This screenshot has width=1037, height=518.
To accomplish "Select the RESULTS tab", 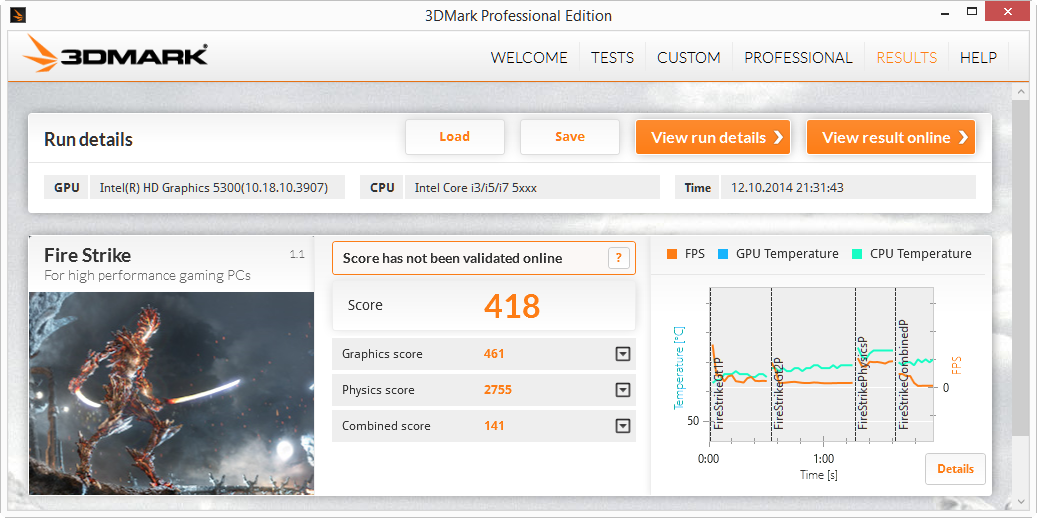I will pyautogui.click(x=906, y=58).
